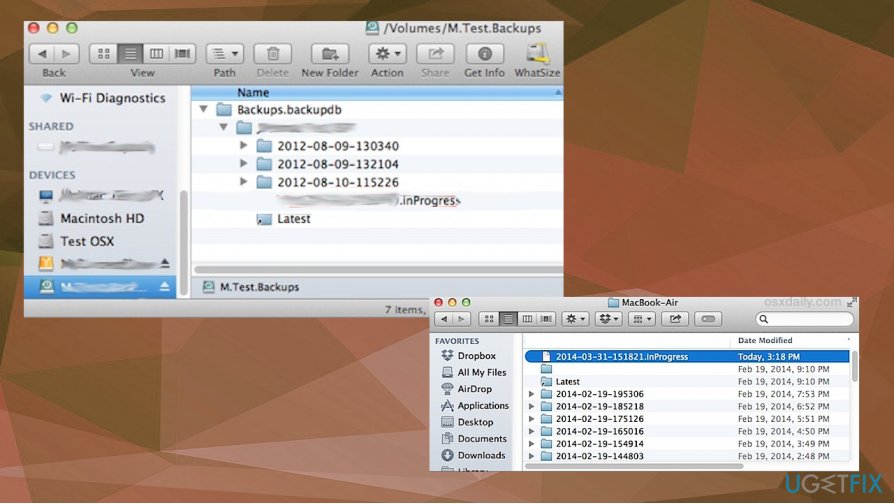
Task: Click the sidebar vertical scrollbar
Action: pyautogui.click(x=184, y=242)
